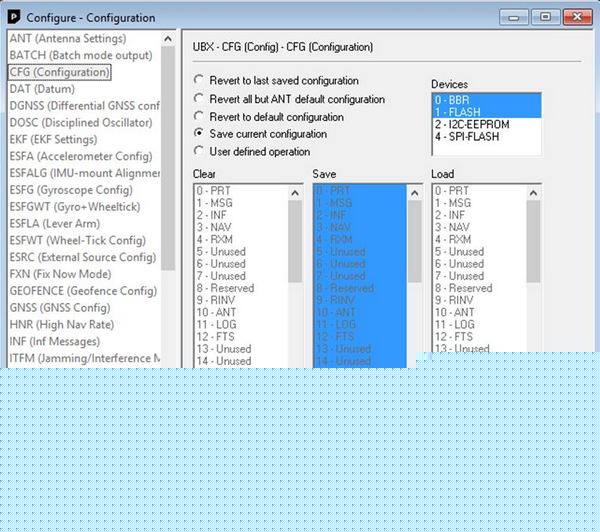
Task: Select 4 - RXM in Save list
Action: pos(337,240)
